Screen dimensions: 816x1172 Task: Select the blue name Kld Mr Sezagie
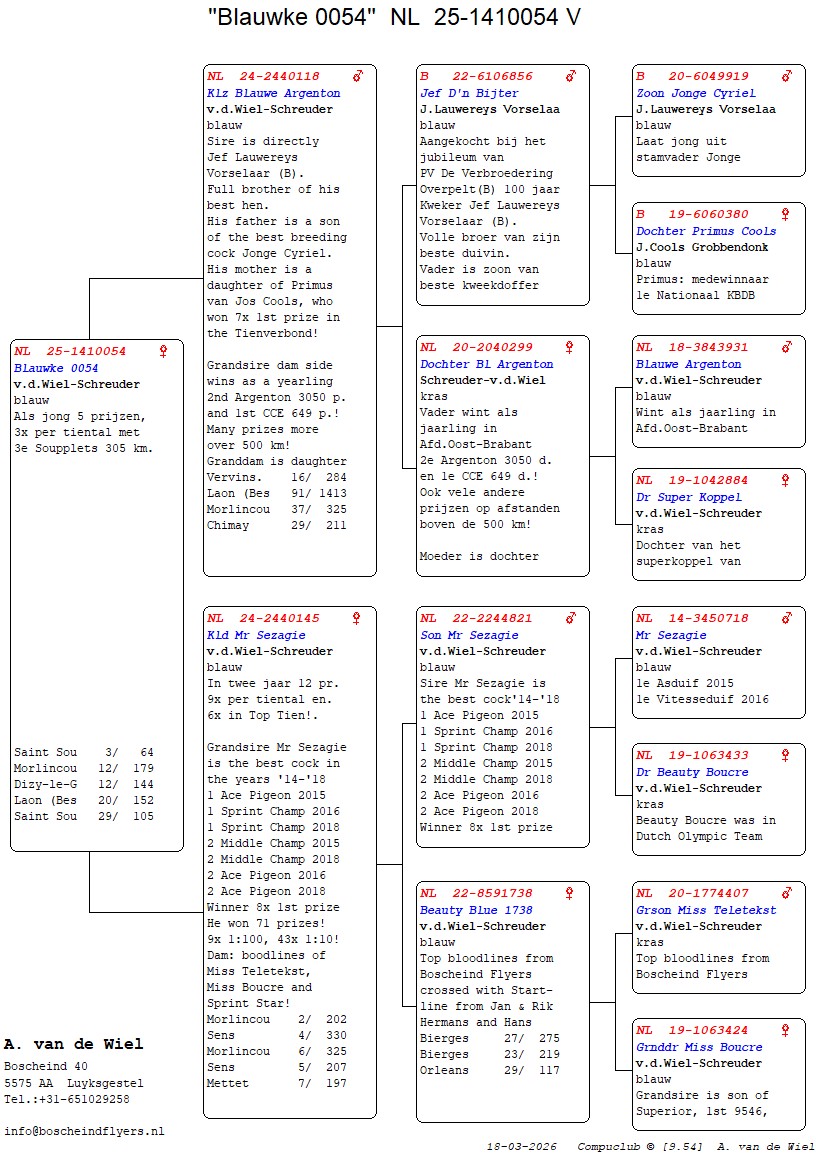pyautogui.click(x=256, y=635)
